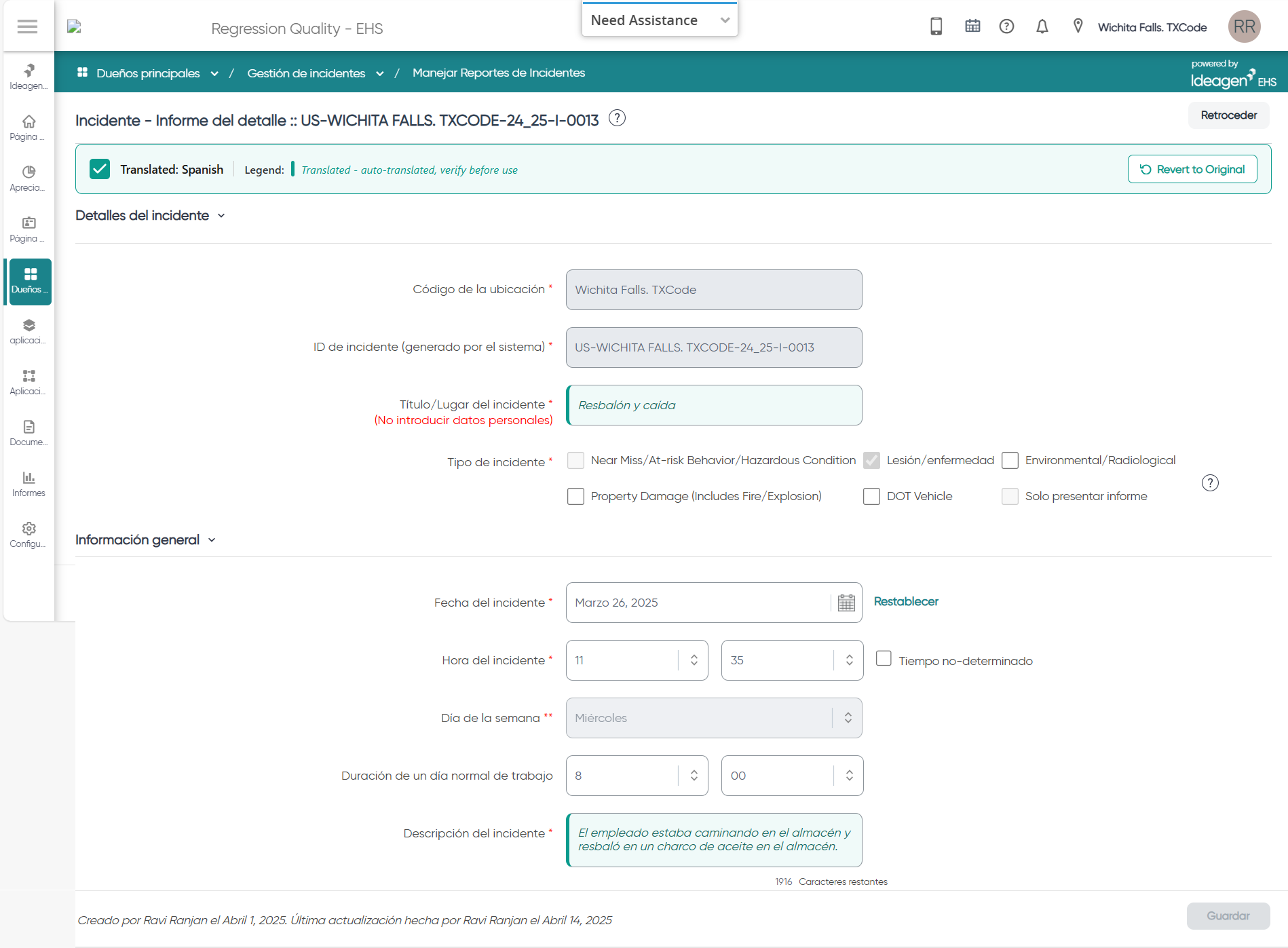Viewport: 1288px width, 948px height.
Task: Click the help question mark in header
Action: click(x=1006, y=26)
